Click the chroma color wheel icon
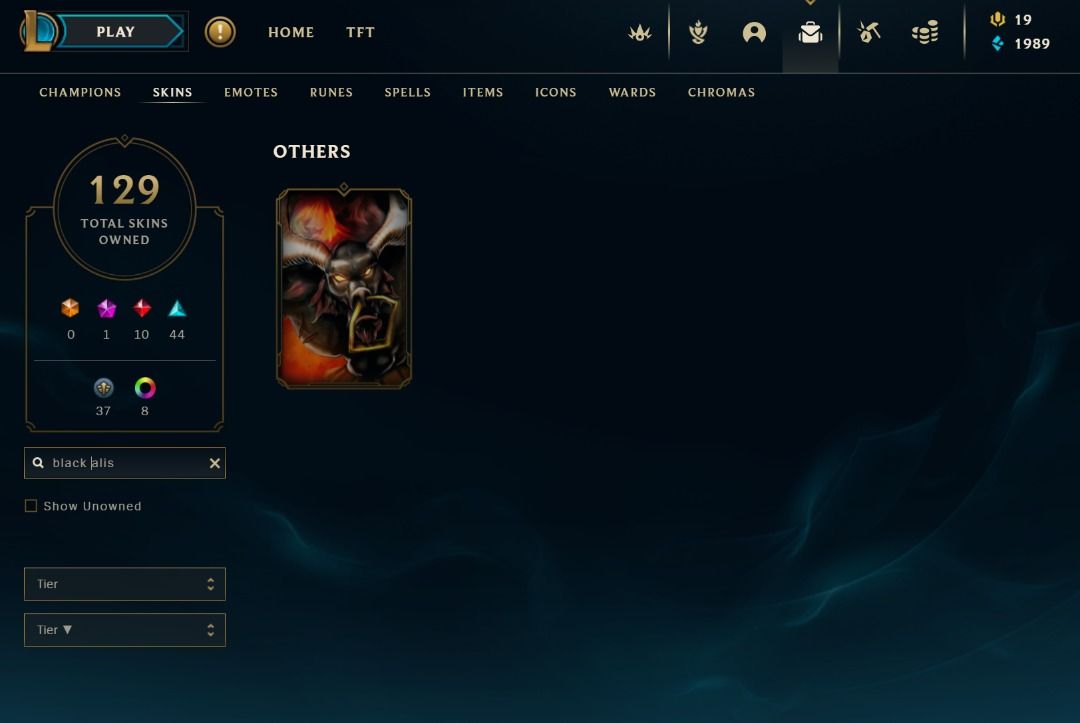 tap(145, 388)
